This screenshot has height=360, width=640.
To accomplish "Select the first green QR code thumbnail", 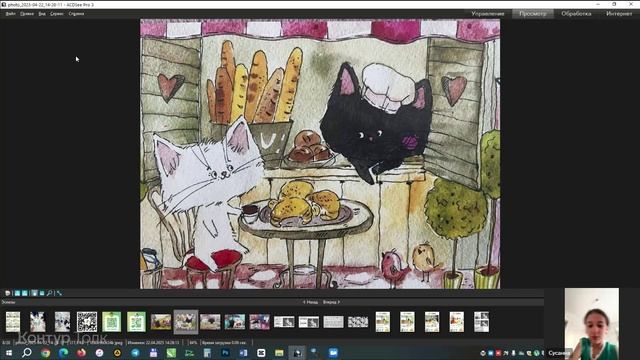I will 111,322.
